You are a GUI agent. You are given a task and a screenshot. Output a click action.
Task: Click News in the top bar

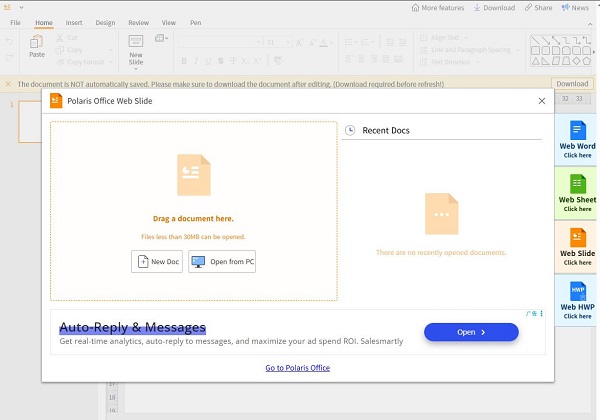coord(575,8)
